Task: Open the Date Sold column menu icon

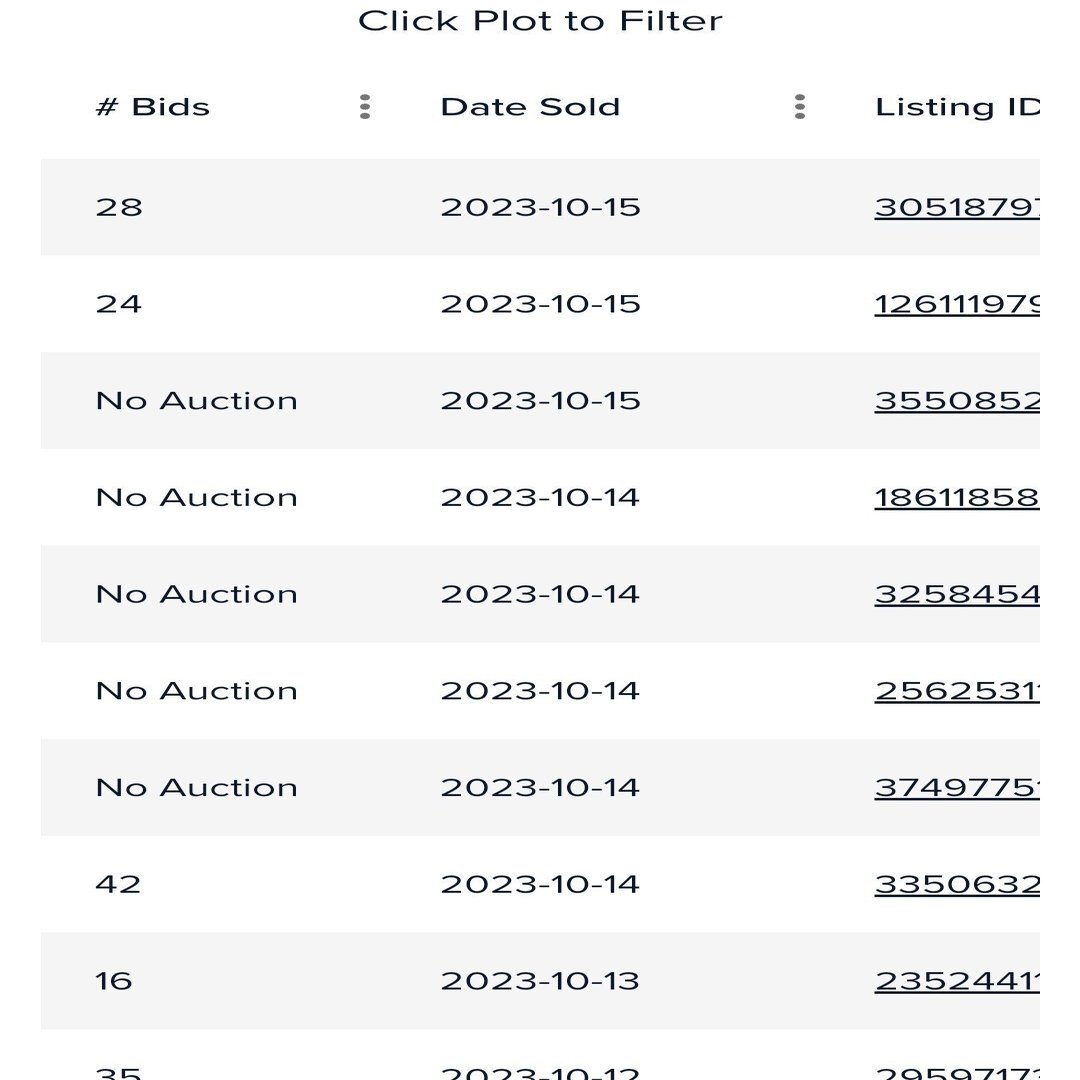Action: coord(800,107)
